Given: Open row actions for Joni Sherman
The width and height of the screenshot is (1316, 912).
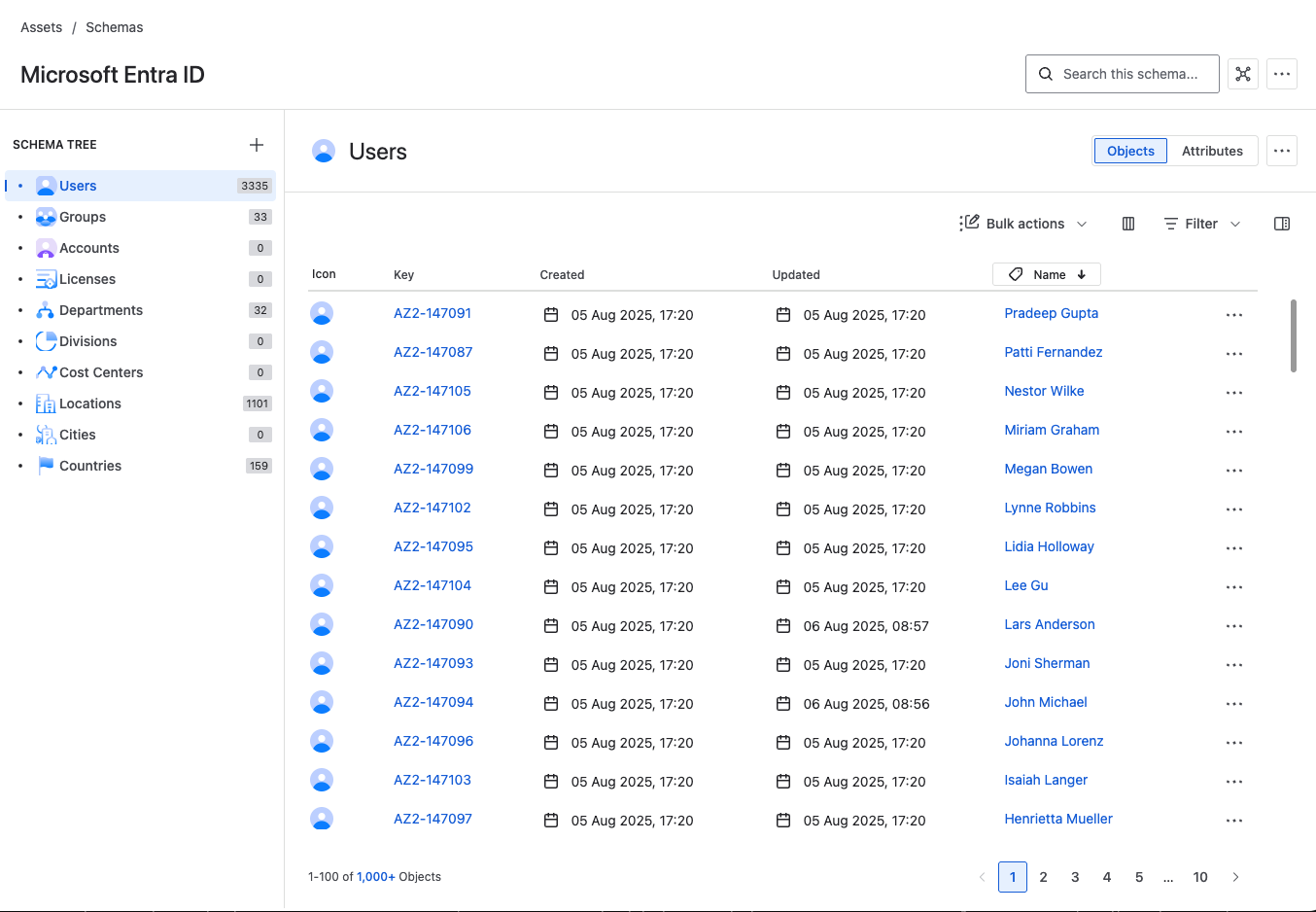Looking at the screenshot, I should (1234, 665).
